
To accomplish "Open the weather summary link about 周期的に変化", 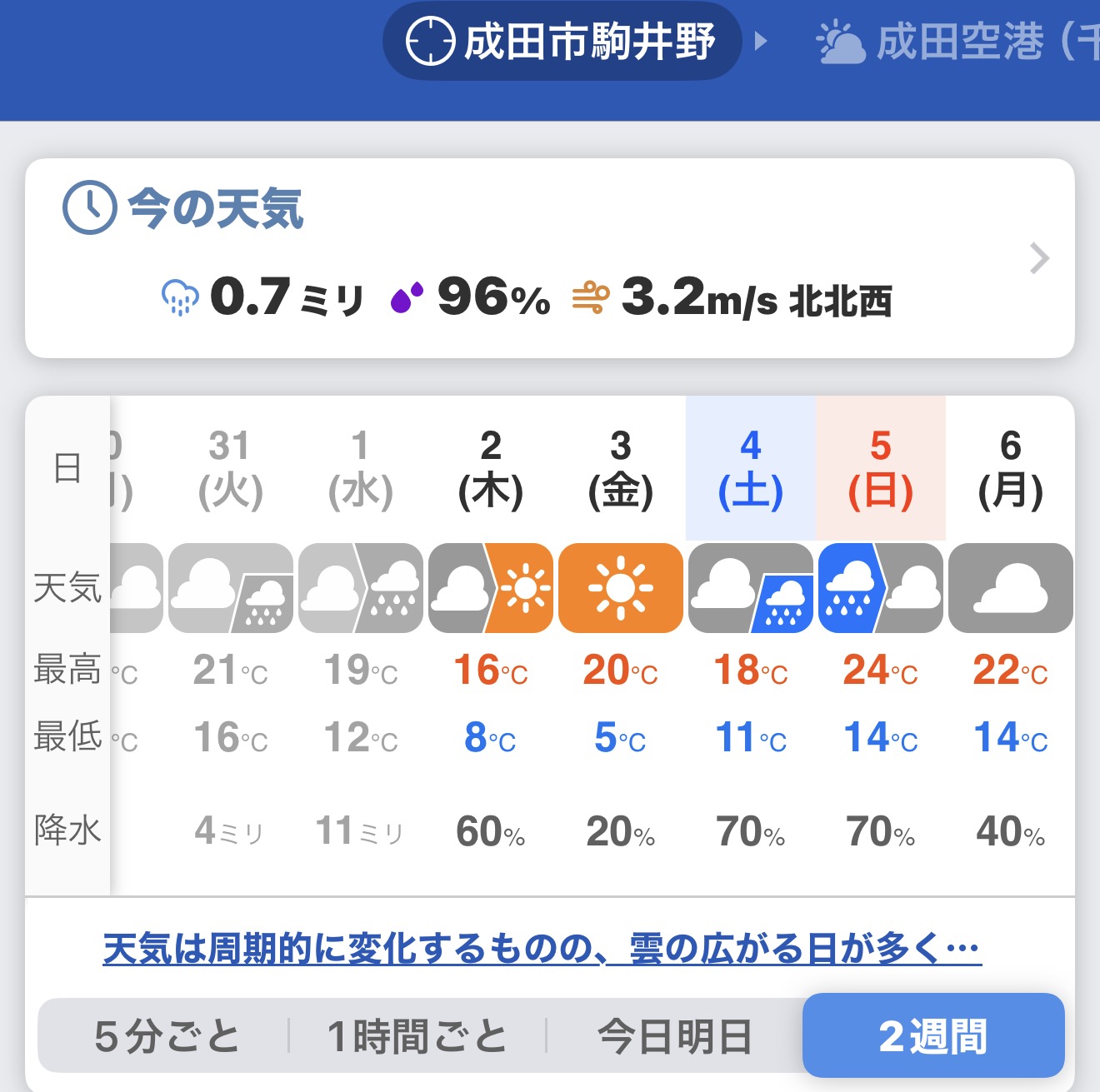I will click(x=542, y=949).
